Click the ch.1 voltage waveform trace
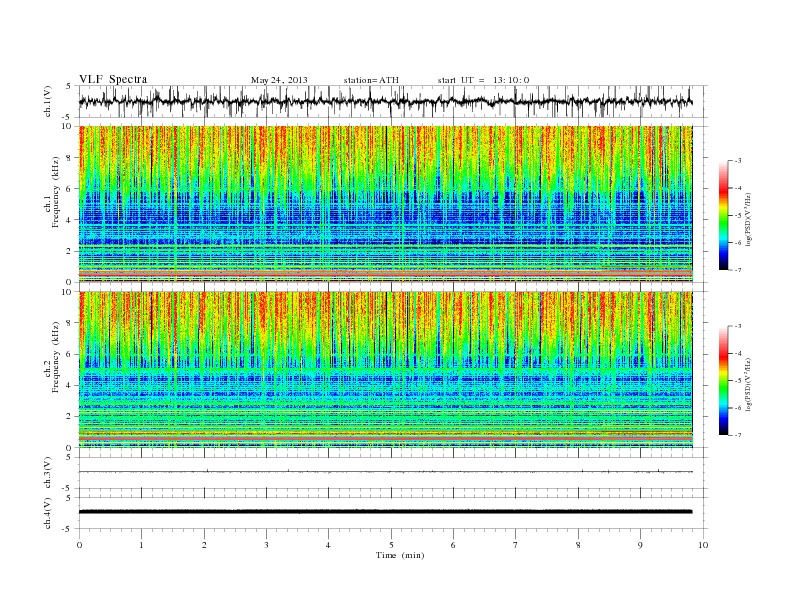The width and height of the screenshot is (792, 612). coord(385,101)
